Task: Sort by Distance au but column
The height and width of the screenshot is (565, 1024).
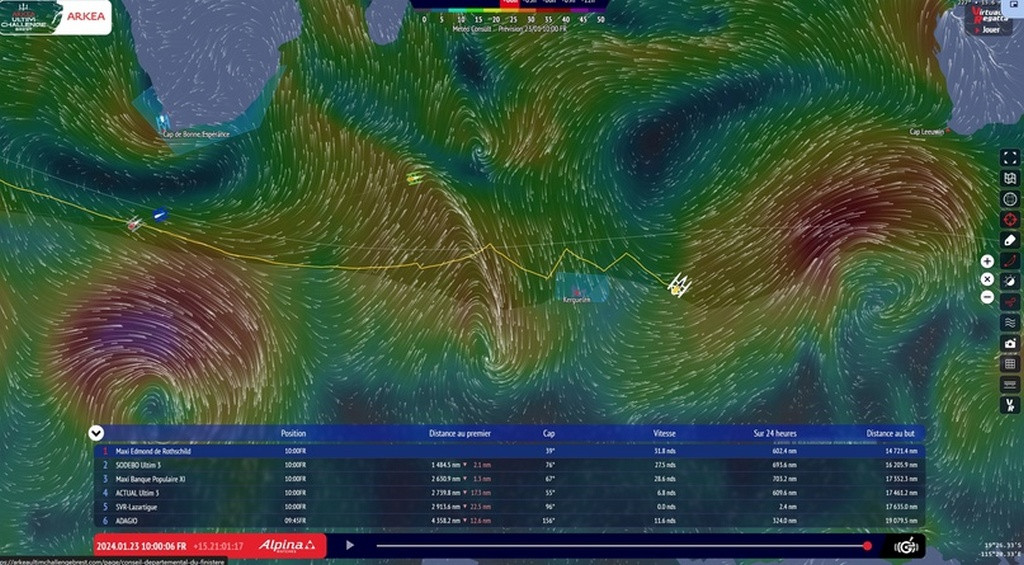Action: pyautogui.click(x=888, y=434)
